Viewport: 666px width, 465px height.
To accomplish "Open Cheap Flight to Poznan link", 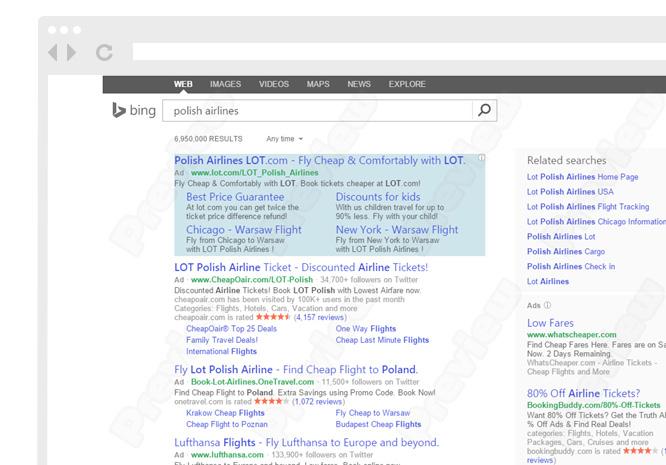I will pos(227,424).
